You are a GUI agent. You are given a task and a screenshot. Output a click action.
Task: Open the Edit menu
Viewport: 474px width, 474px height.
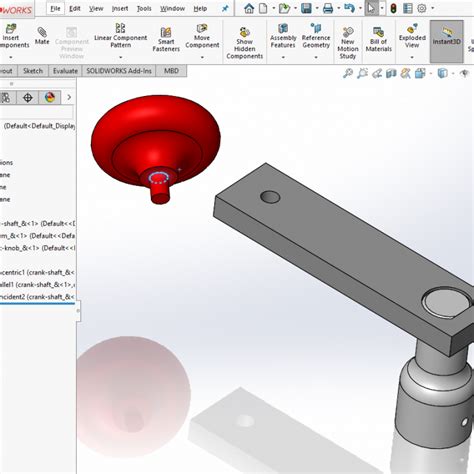pos(75,9)
